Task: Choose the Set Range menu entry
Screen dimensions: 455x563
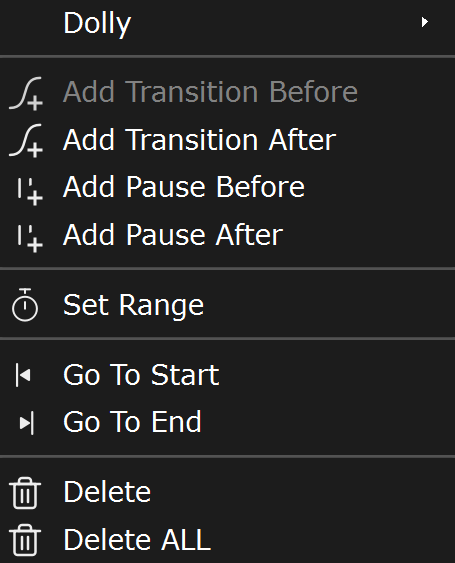Action: (227, 305)
